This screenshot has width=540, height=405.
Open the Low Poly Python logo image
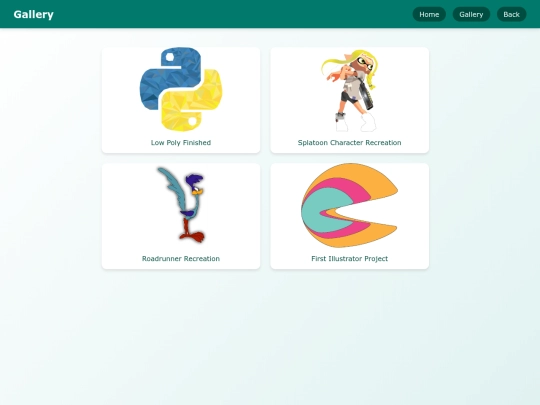pyautogui.click(x=181, y=89)
